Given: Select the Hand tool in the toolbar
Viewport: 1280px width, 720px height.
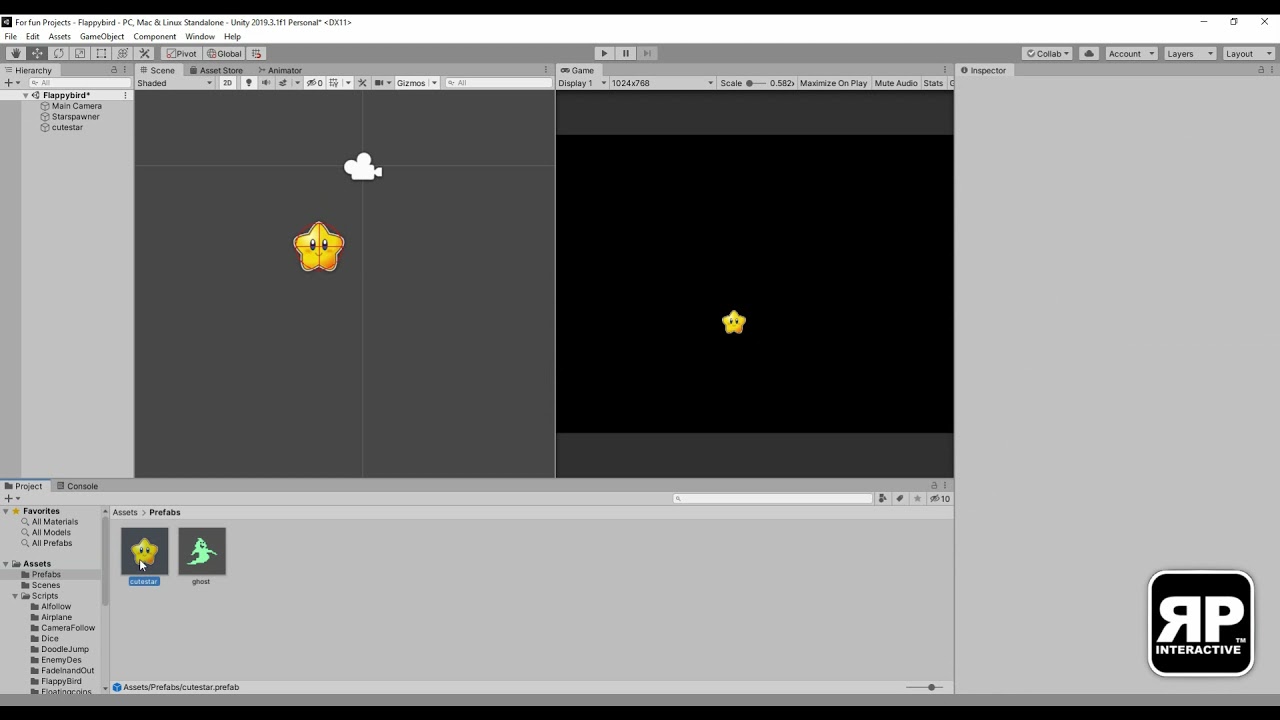Looking at the screenshot, I should click(x=15, y=54).
